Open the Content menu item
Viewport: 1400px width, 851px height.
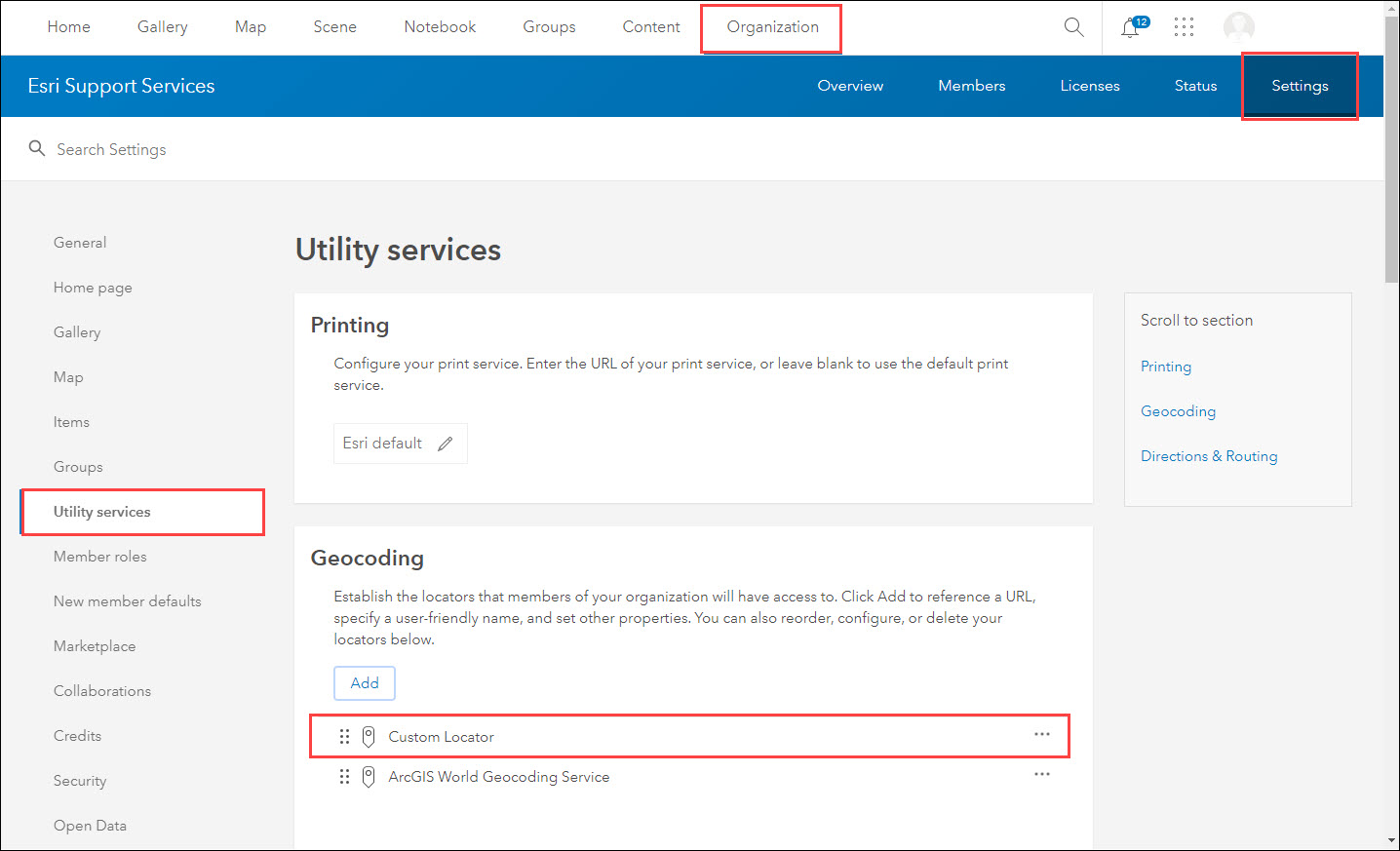click(651, 27)
